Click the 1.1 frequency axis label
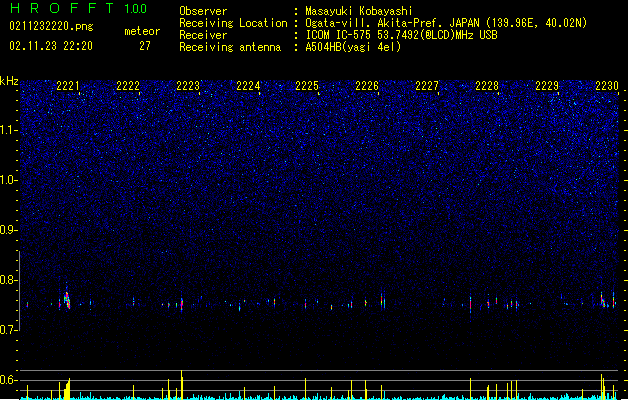 point(8,130)
